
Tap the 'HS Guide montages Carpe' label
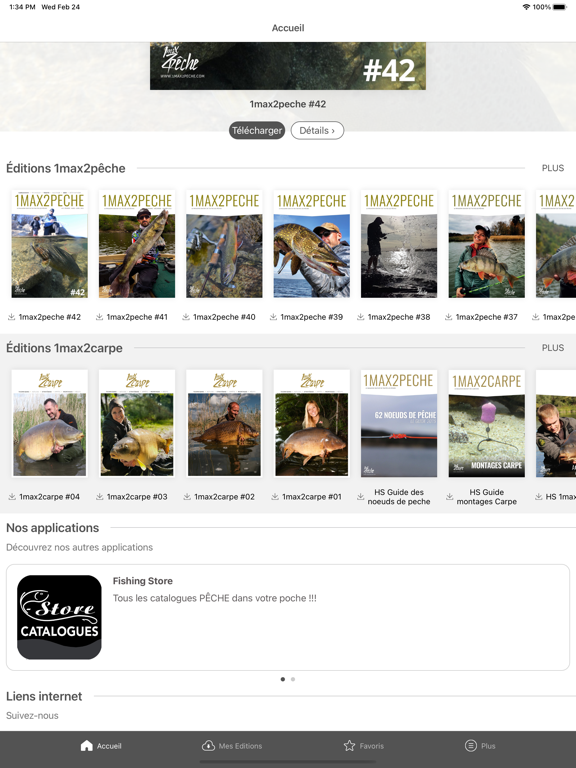tap(486, 497)
